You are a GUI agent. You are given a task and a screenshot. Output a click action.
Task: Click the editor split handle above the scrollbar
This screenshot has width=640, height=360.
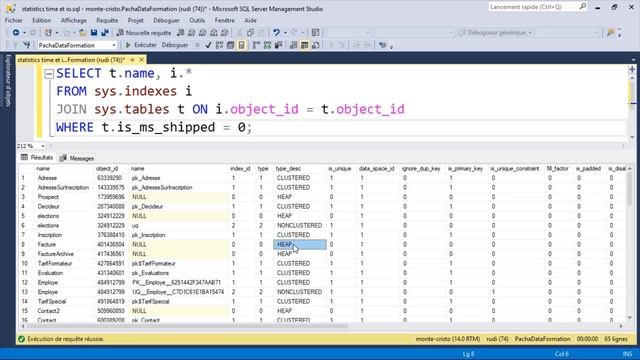coord(632,69)
